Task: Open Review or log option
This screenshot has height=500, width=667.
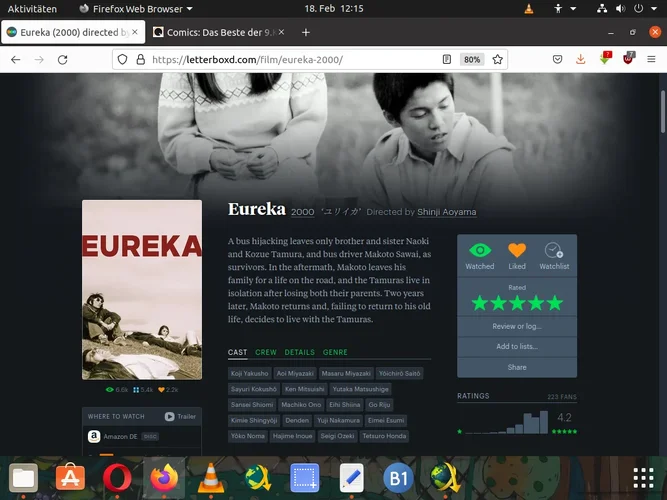Action: click(517, 326)
